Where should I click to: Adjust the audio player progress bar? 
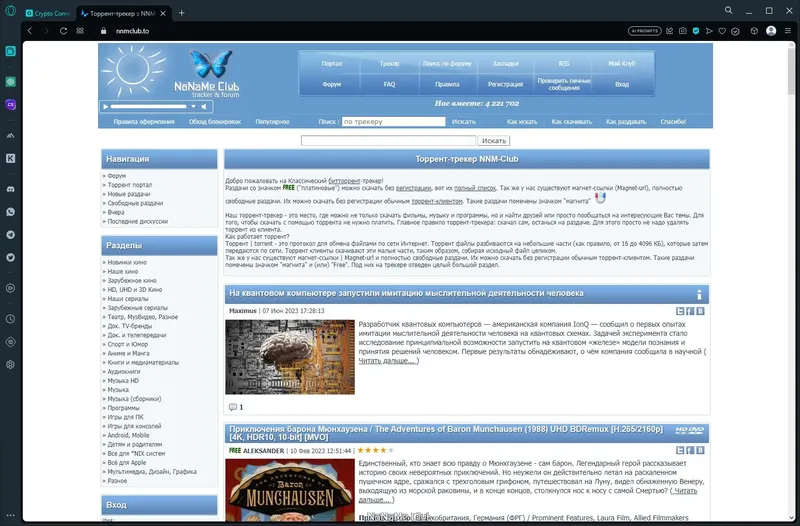click(148, 107)
